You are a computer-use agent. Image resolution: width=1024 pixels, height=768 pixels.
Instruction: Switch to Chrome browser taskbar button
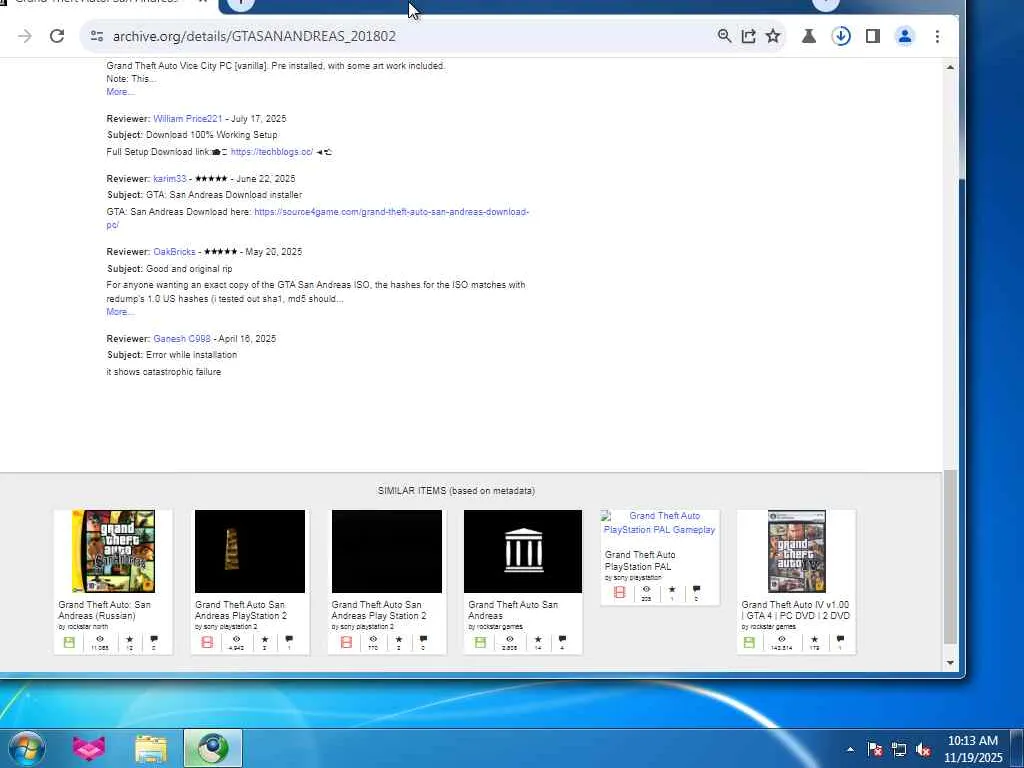coord(213,748)
